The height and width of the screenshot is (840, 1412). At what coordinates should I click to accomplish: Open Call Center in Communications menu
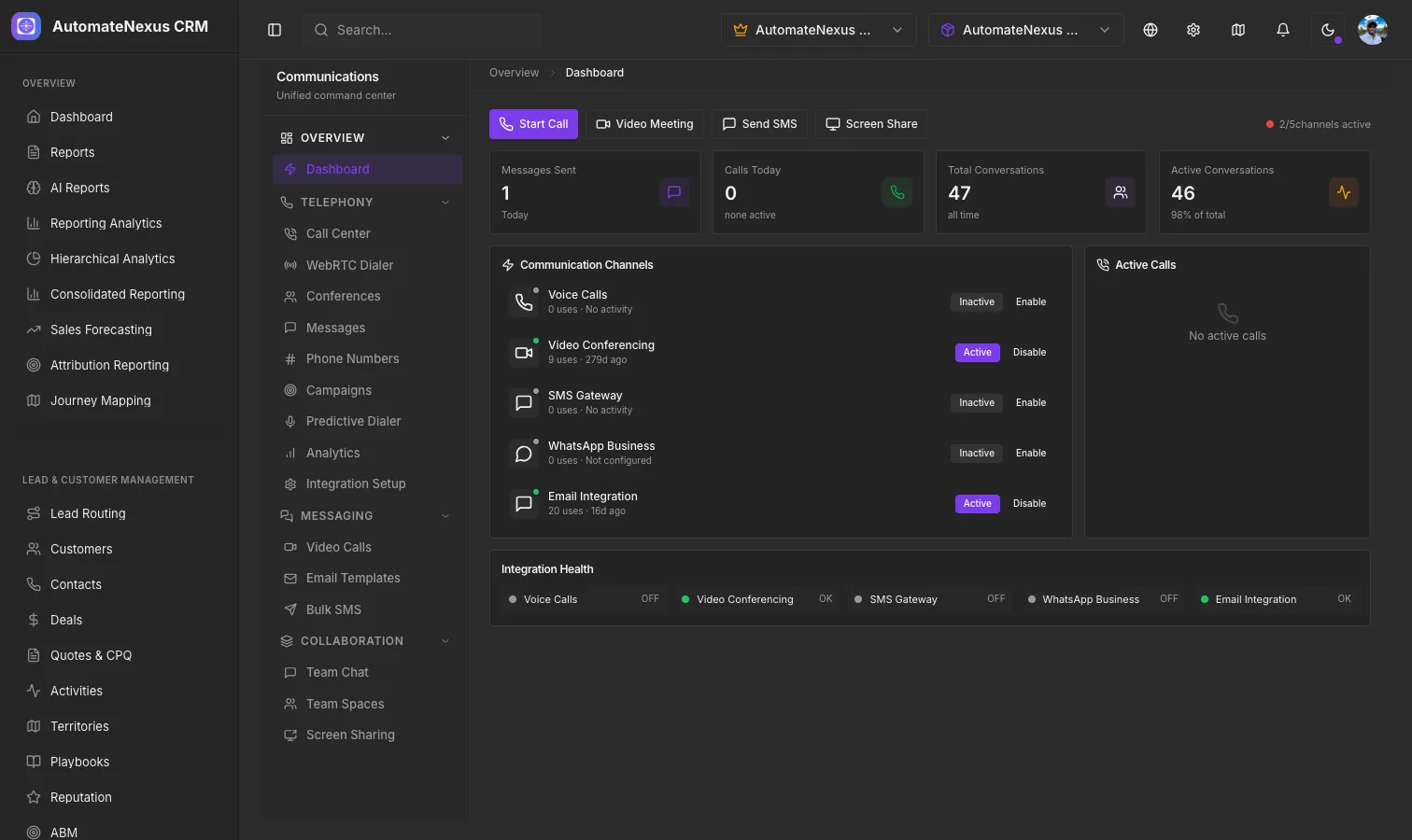pos(367,234)
